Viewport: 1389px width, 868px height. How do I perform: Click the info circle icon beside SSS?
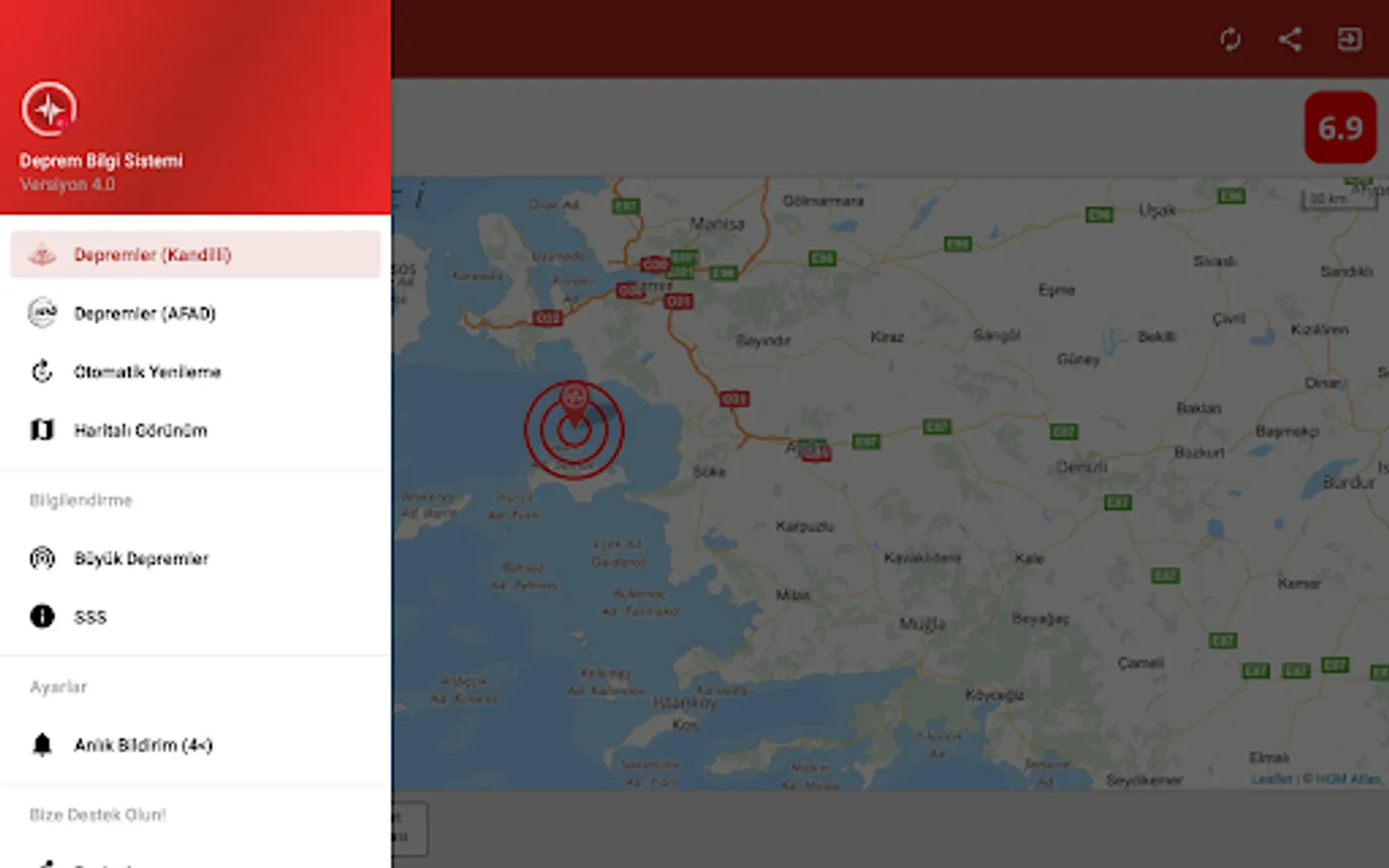tap(42, 616)
